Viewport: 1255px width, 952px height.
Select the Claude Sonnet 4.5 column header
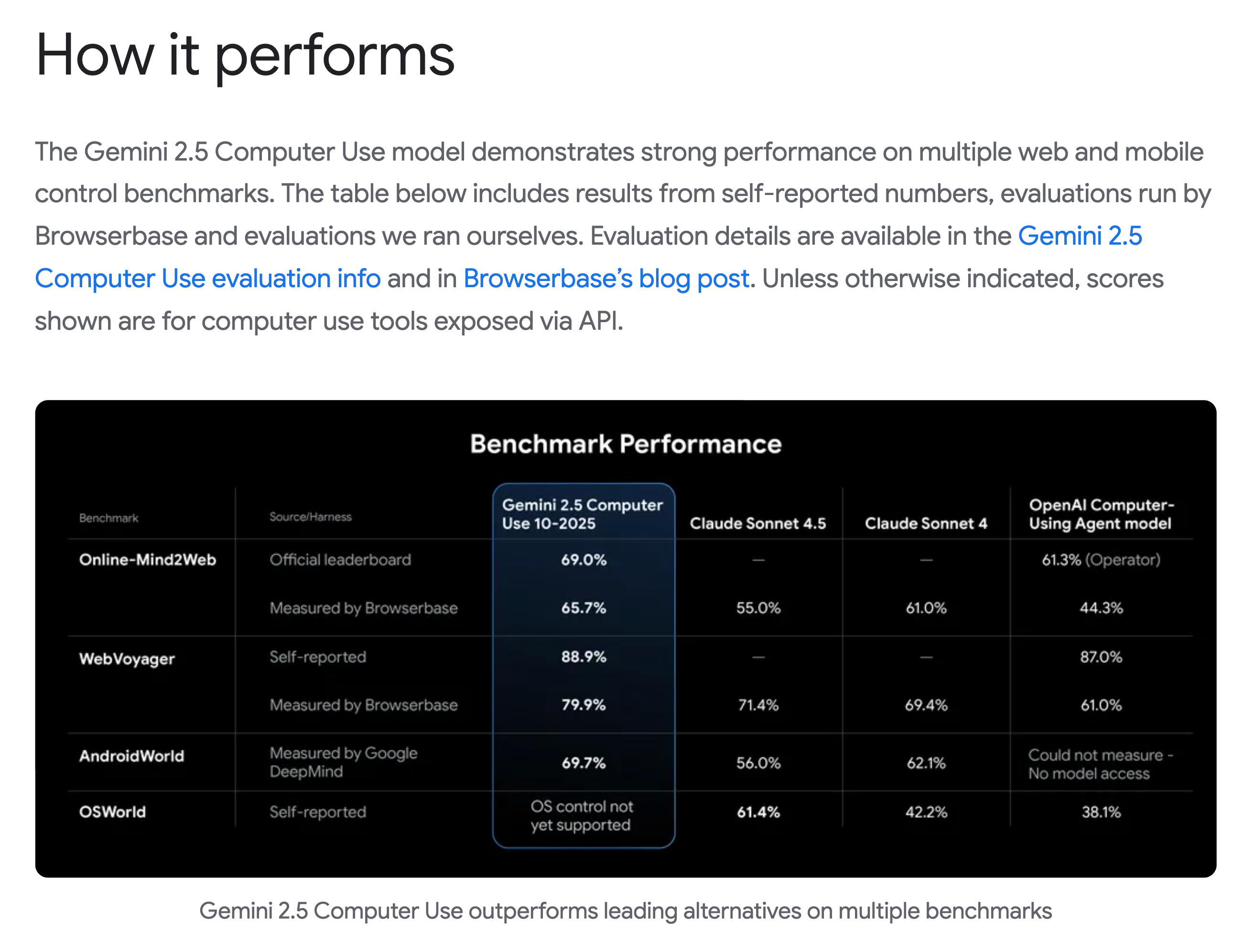[757, 523]
